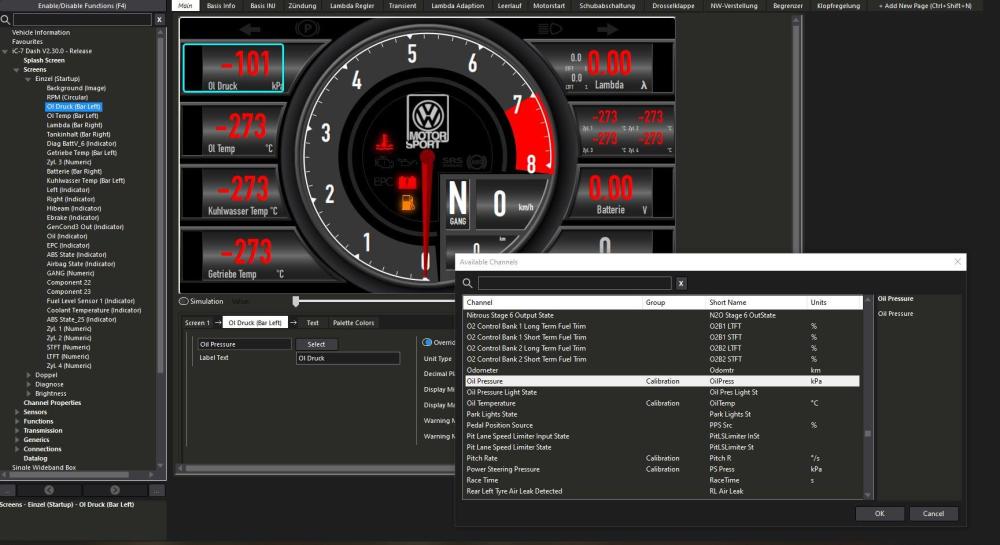Select Tankinhalt (Bar Right) in the tree
1000x545 pixels.
(78, 134)
